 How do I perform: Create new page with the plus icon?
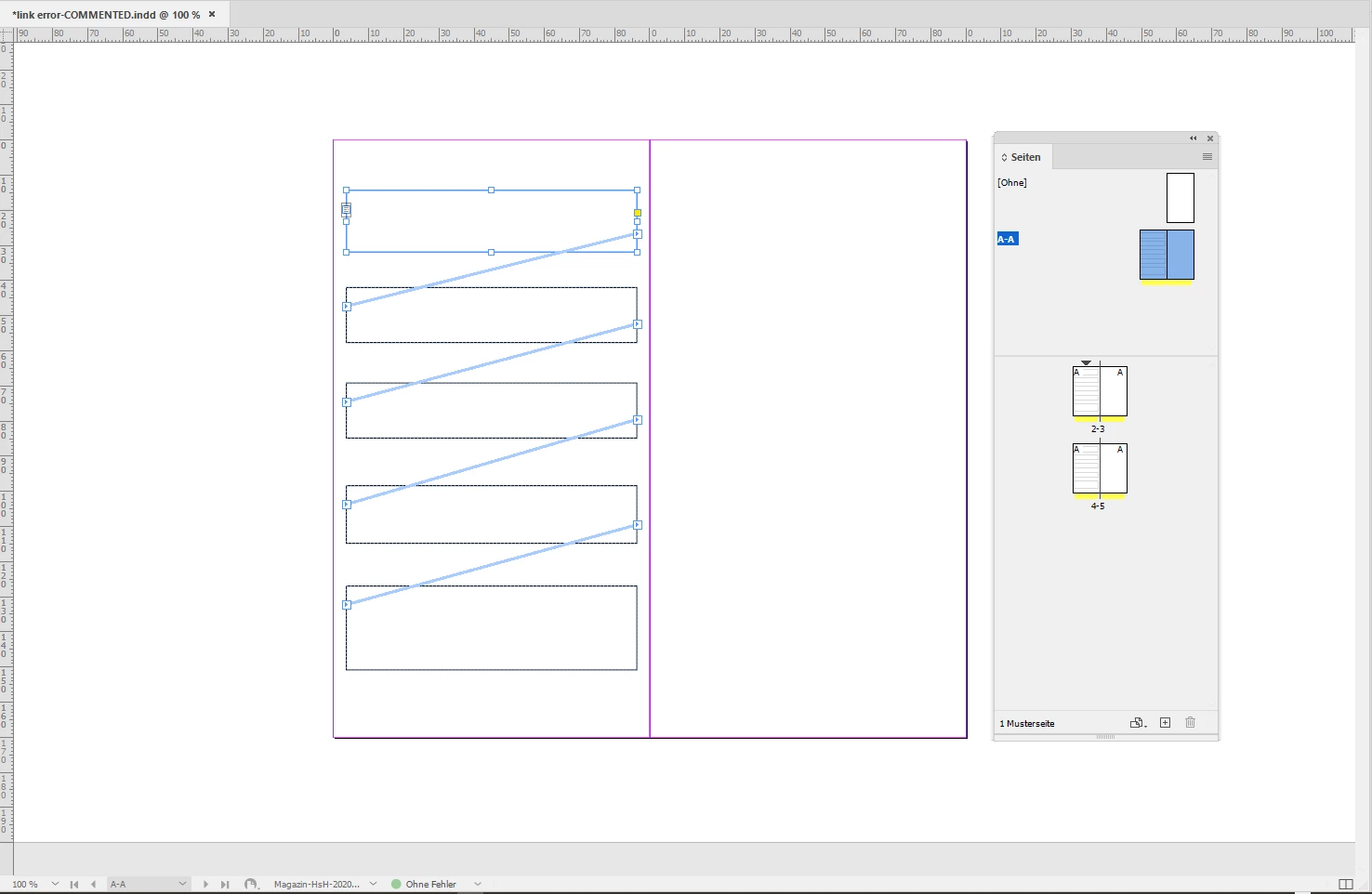pyautogui.click(x=1165, y=723)
